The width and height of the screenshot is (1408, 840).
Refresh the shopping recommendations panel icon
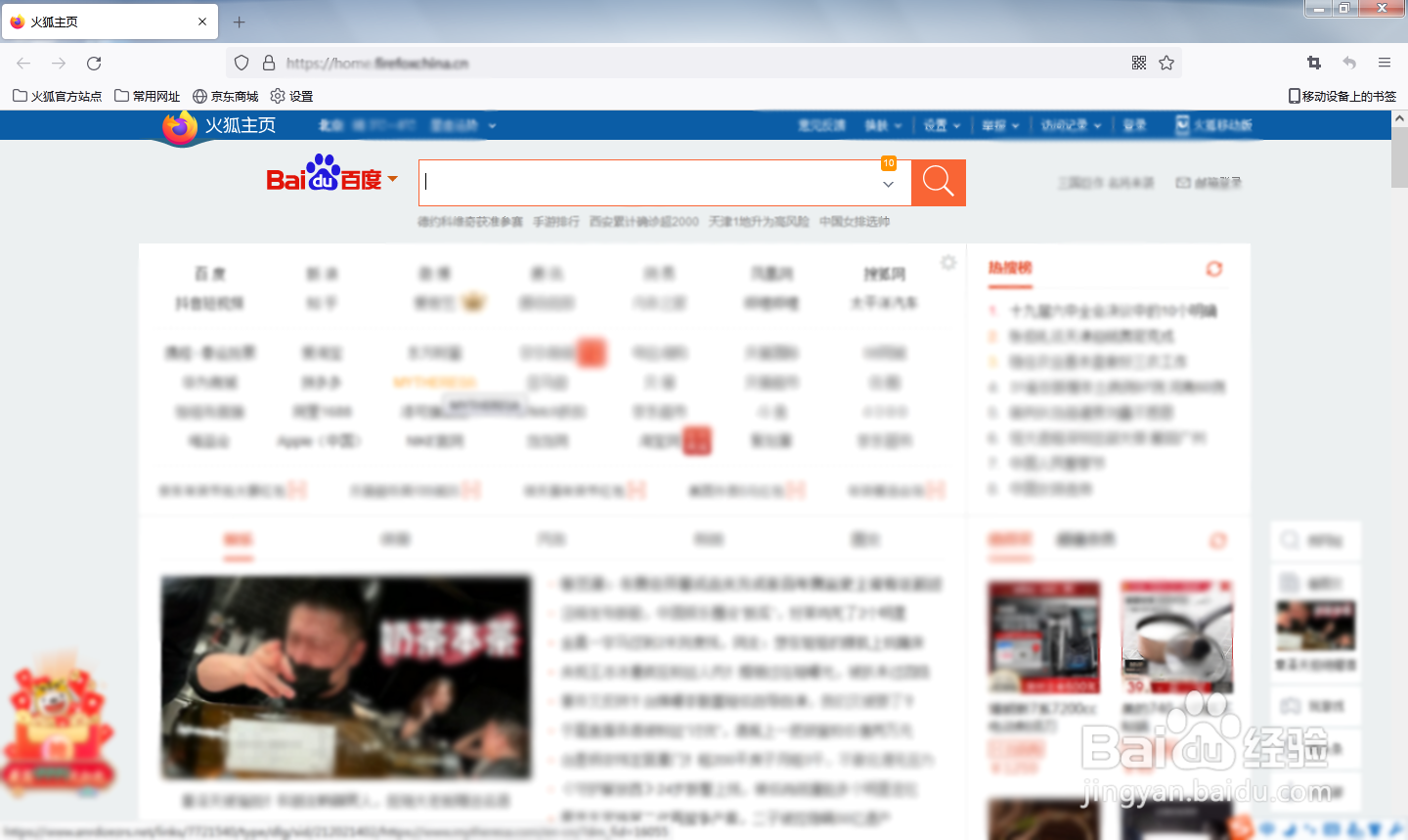1217,541
